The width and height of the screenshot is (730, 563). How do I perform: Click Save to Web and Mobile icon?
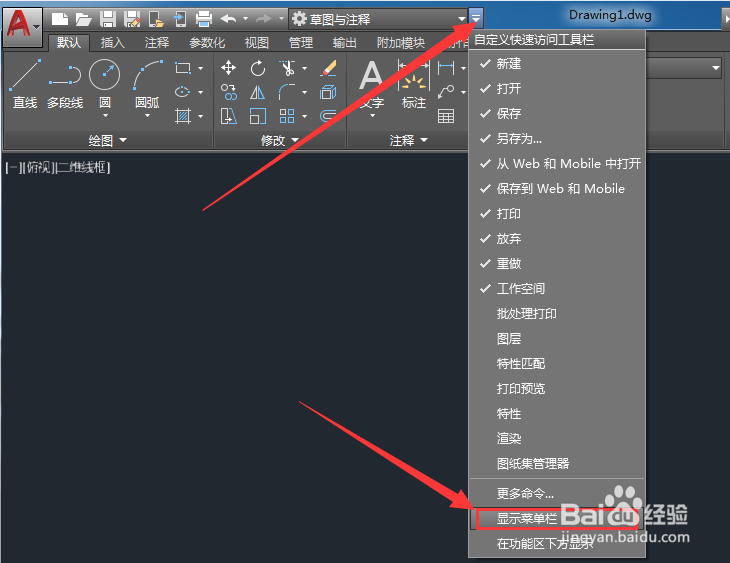(x=180, y=19)
